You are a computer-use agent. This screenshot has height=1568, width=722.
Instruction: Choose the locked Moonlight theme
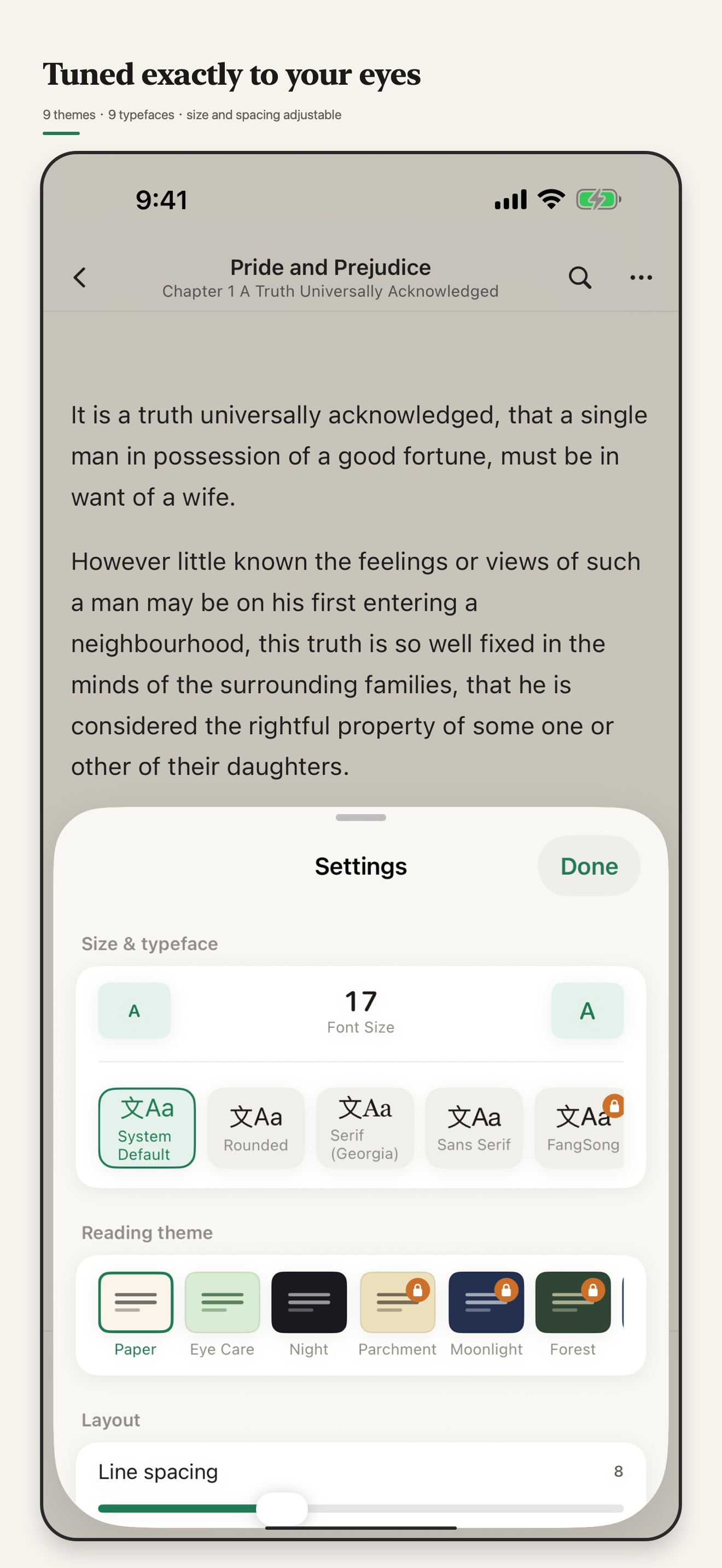(486, 1314)
